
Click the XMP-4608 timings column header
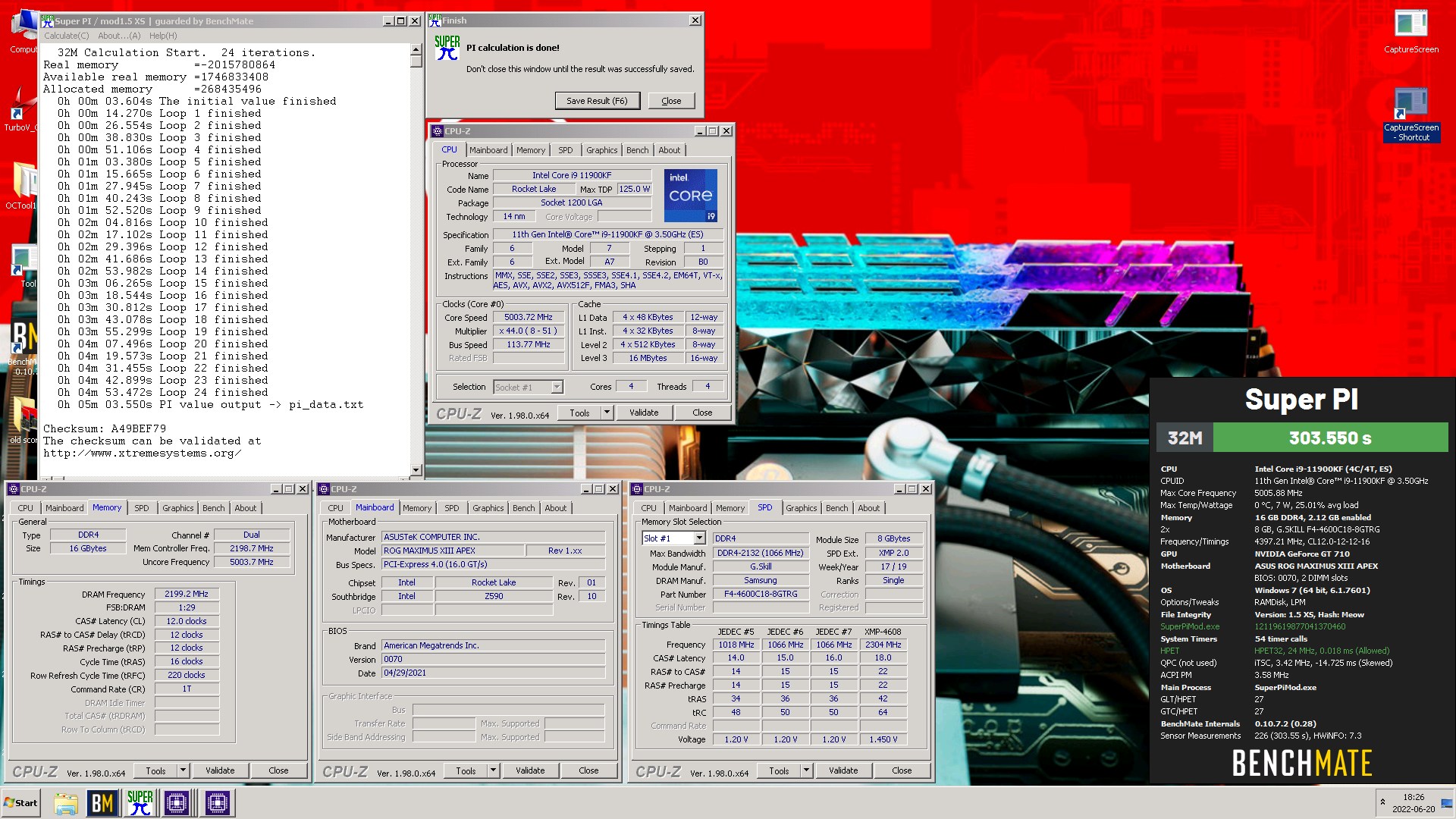click(883, 631)
